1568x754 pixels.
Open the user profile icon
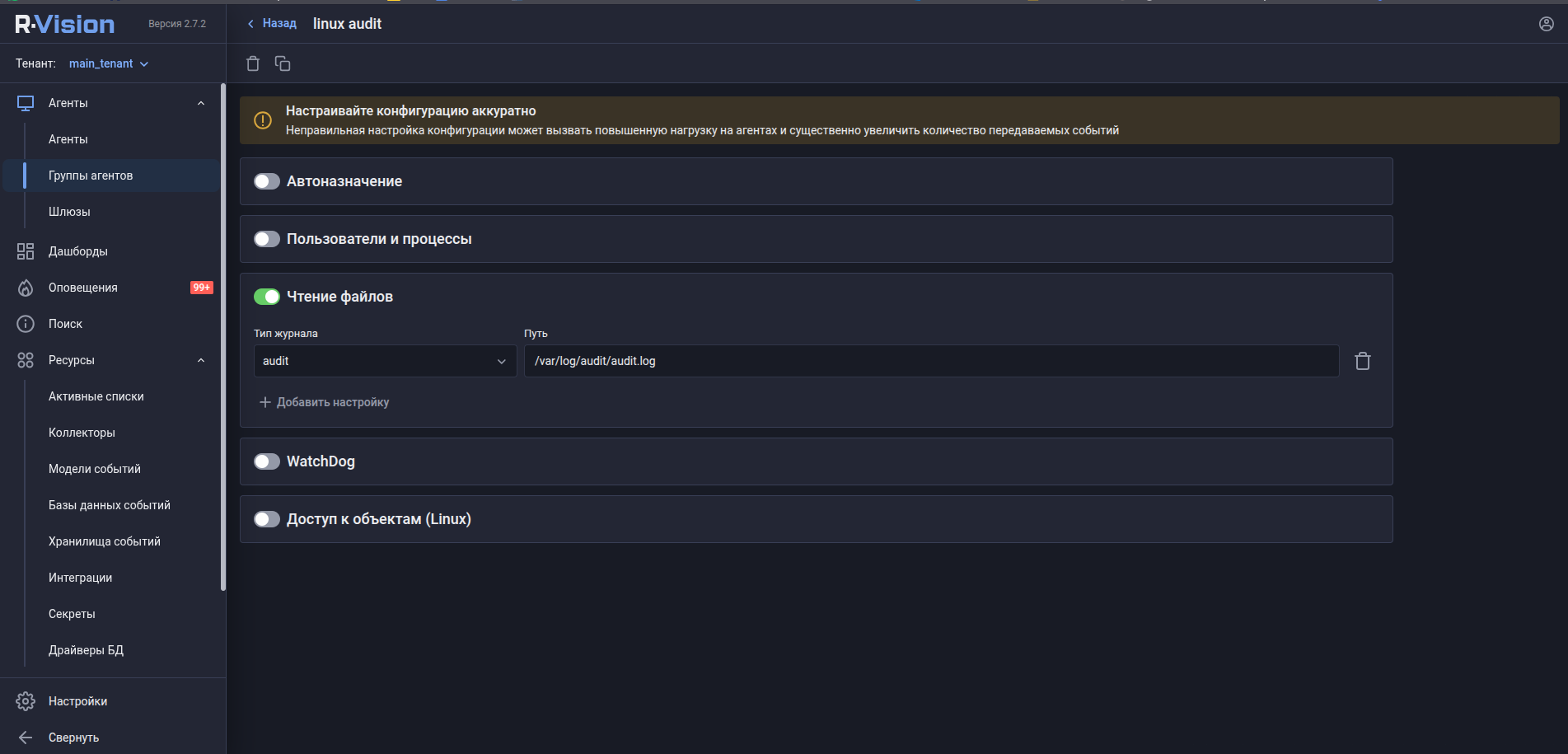(1546, 24)
